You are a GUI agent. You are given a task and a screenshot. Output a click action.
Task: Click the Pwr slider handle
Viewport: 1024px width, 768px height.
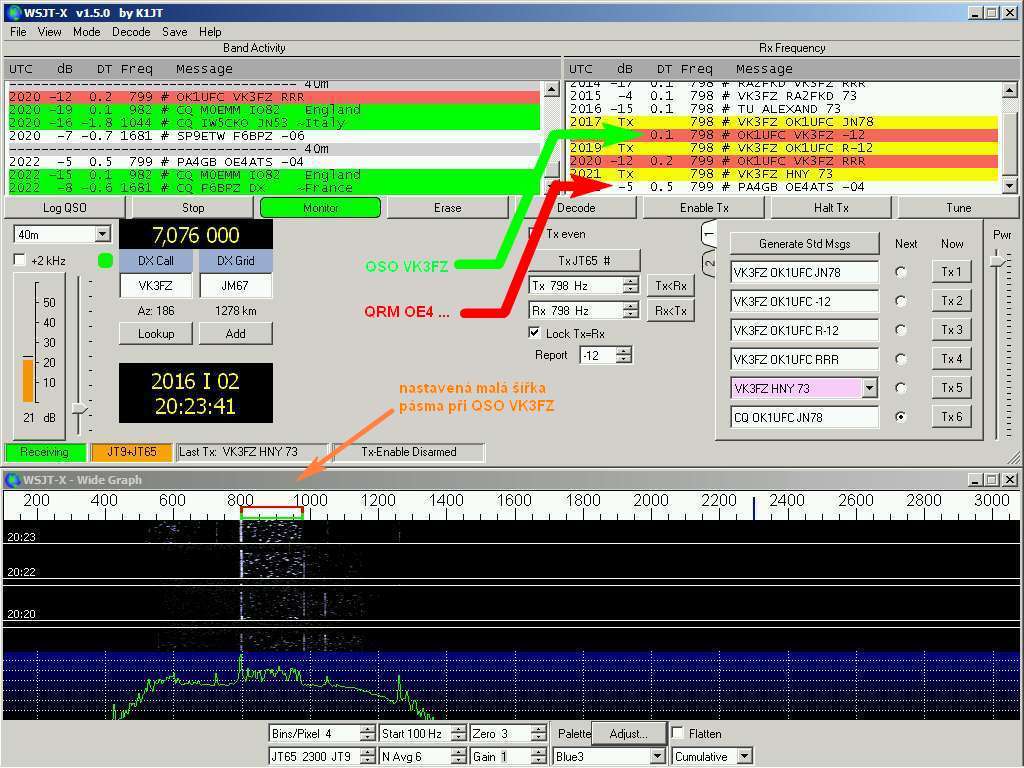click(x=996, y=261)
